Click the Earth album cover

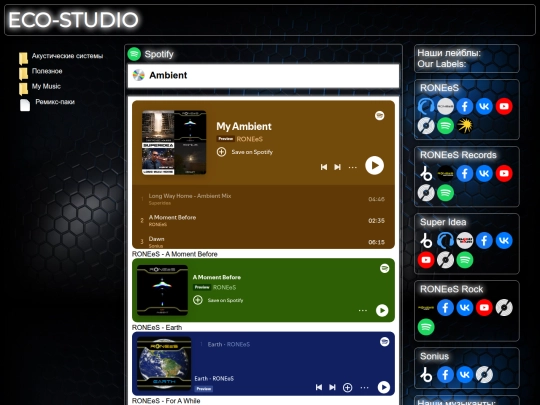(164, 363)
